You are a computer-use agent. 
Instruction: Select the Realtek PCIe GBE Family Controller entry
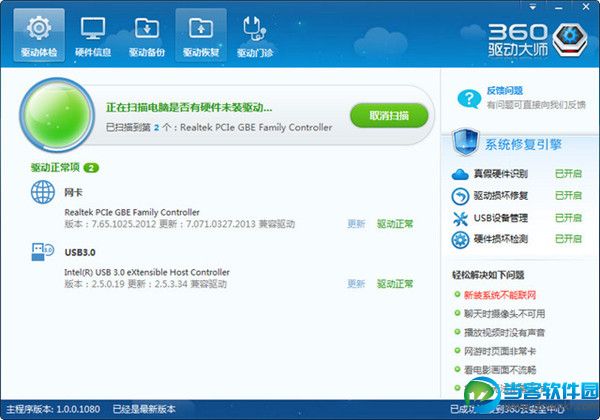point(132,212)
